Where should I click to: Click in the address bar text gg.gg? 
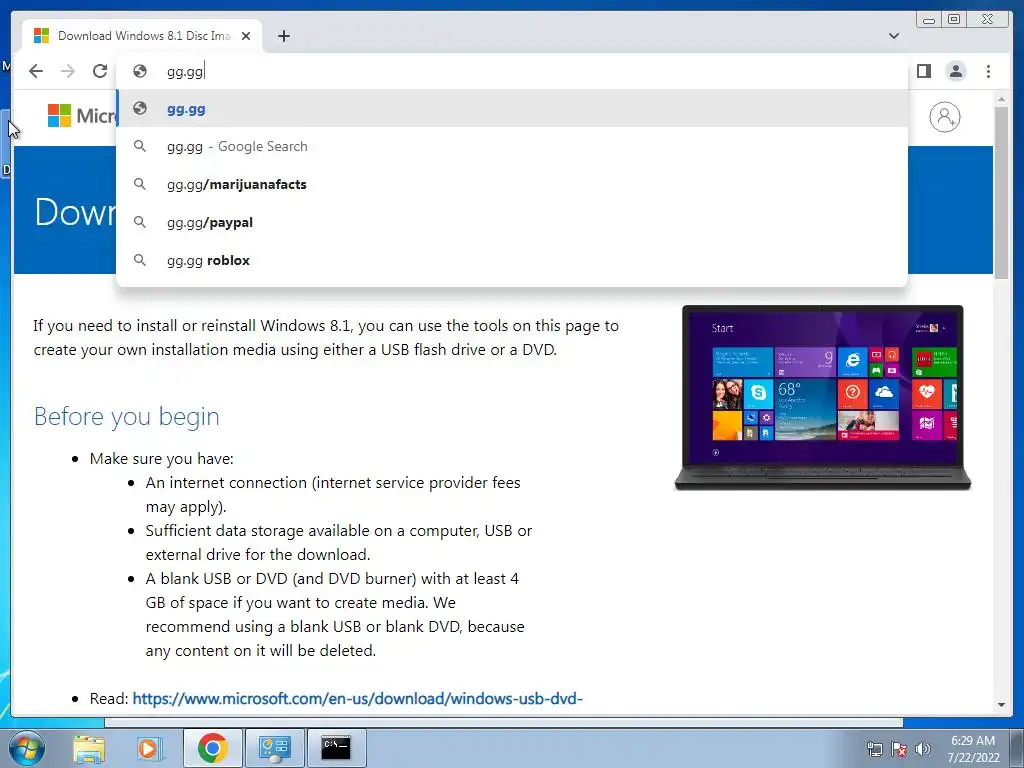point(185,71)
